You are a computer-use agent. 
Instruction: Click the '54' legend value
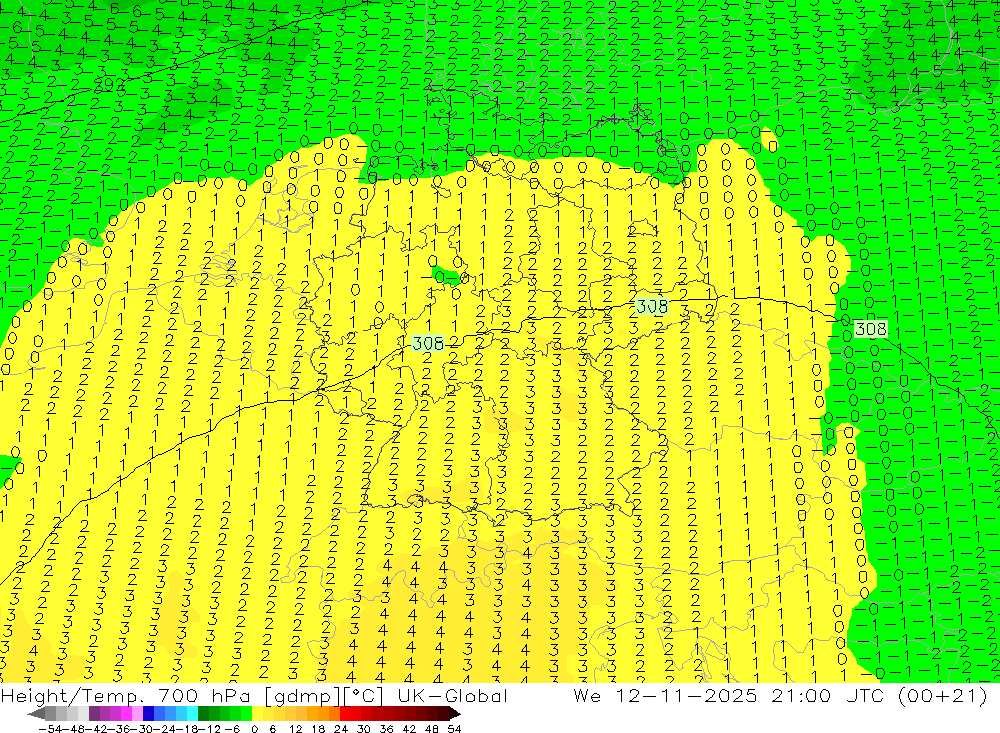[454, 728]
